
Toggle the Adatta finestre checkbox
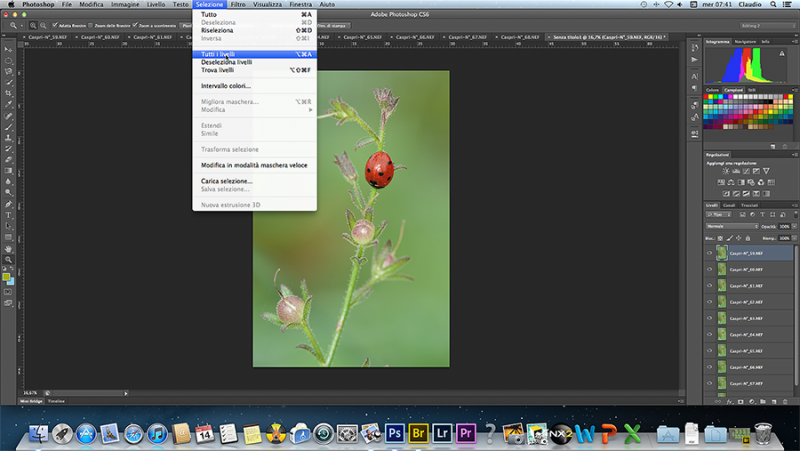(55, 25)
